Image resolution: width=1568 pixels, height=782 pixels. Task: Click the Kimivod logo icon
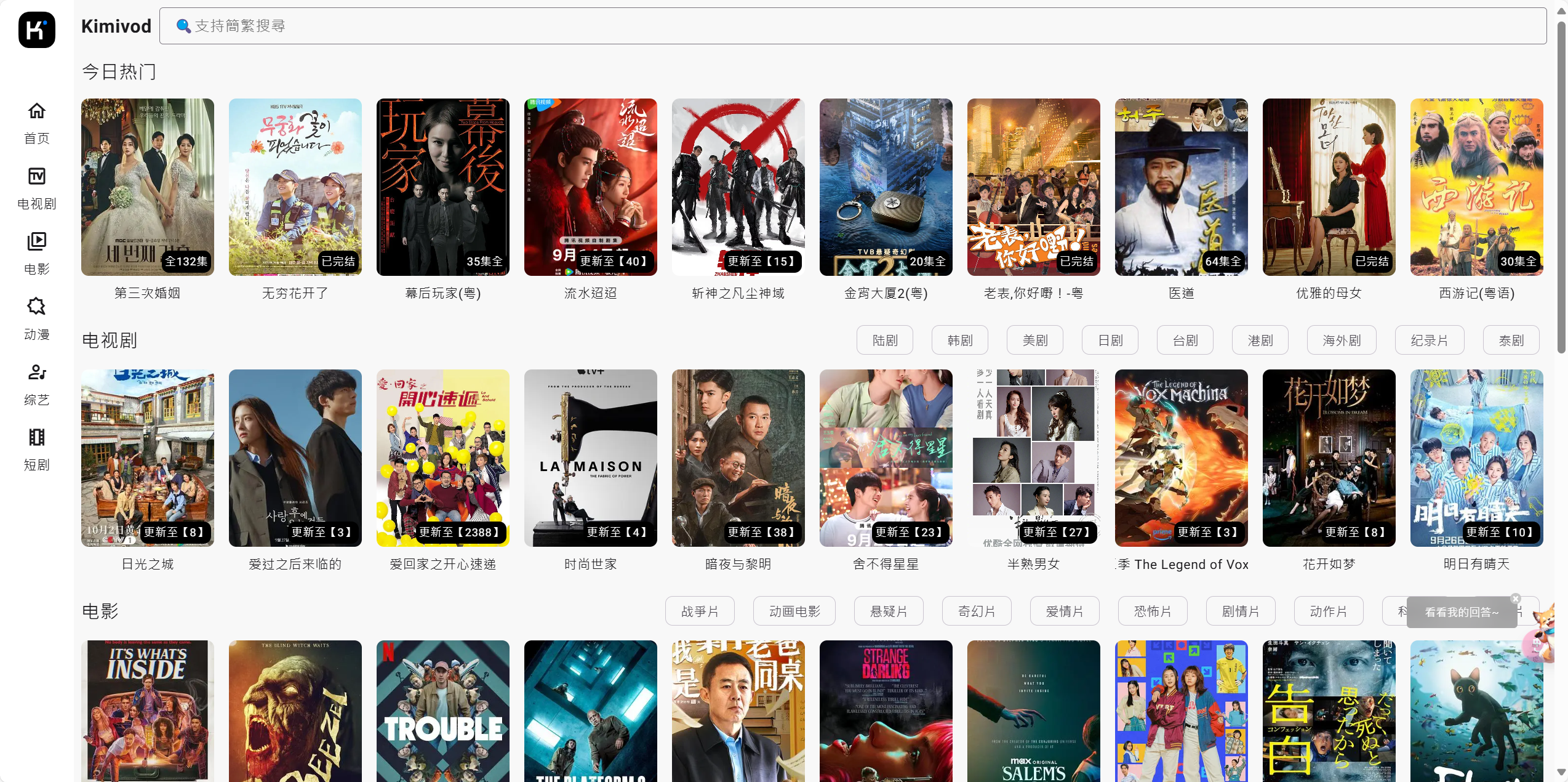click(x=37, y=30)
